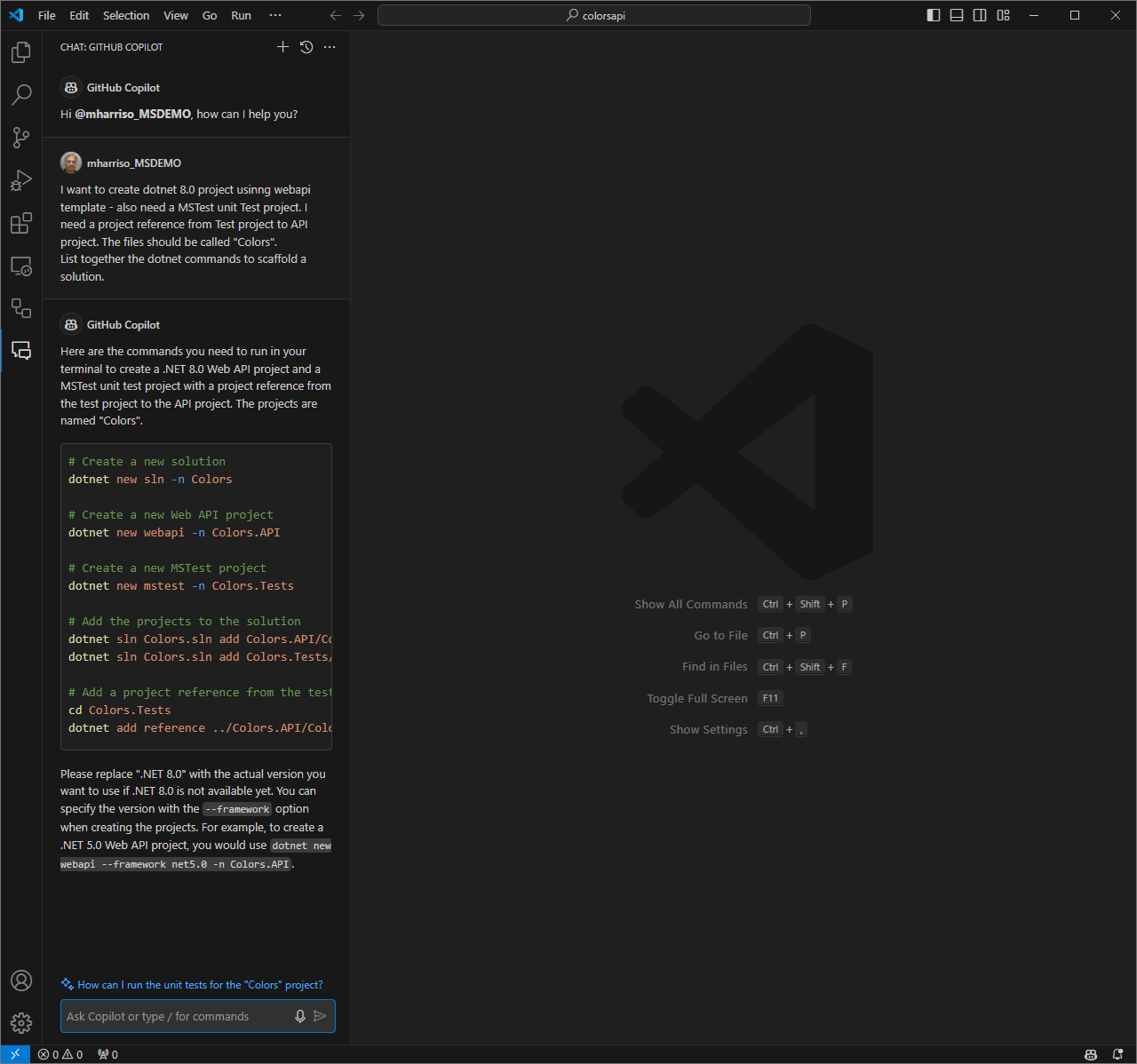Open notifications bell in status bar
1137x1064 pixels.
1117,1054
